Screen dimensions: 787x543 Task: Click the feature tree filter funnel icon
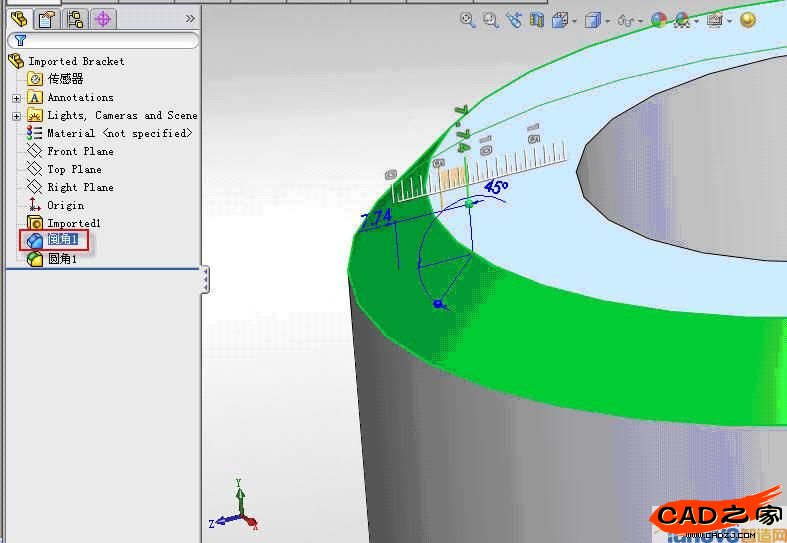pos(20,41)
